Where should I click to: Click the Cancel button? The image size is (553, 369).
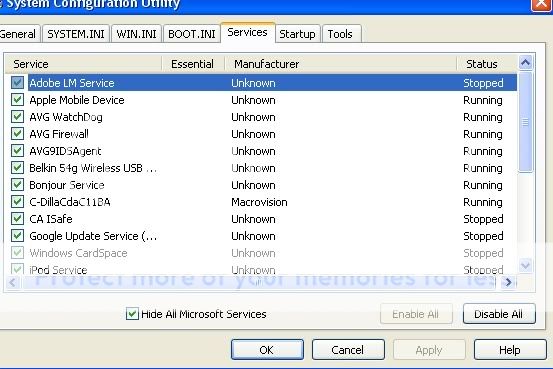click(348, 350)
